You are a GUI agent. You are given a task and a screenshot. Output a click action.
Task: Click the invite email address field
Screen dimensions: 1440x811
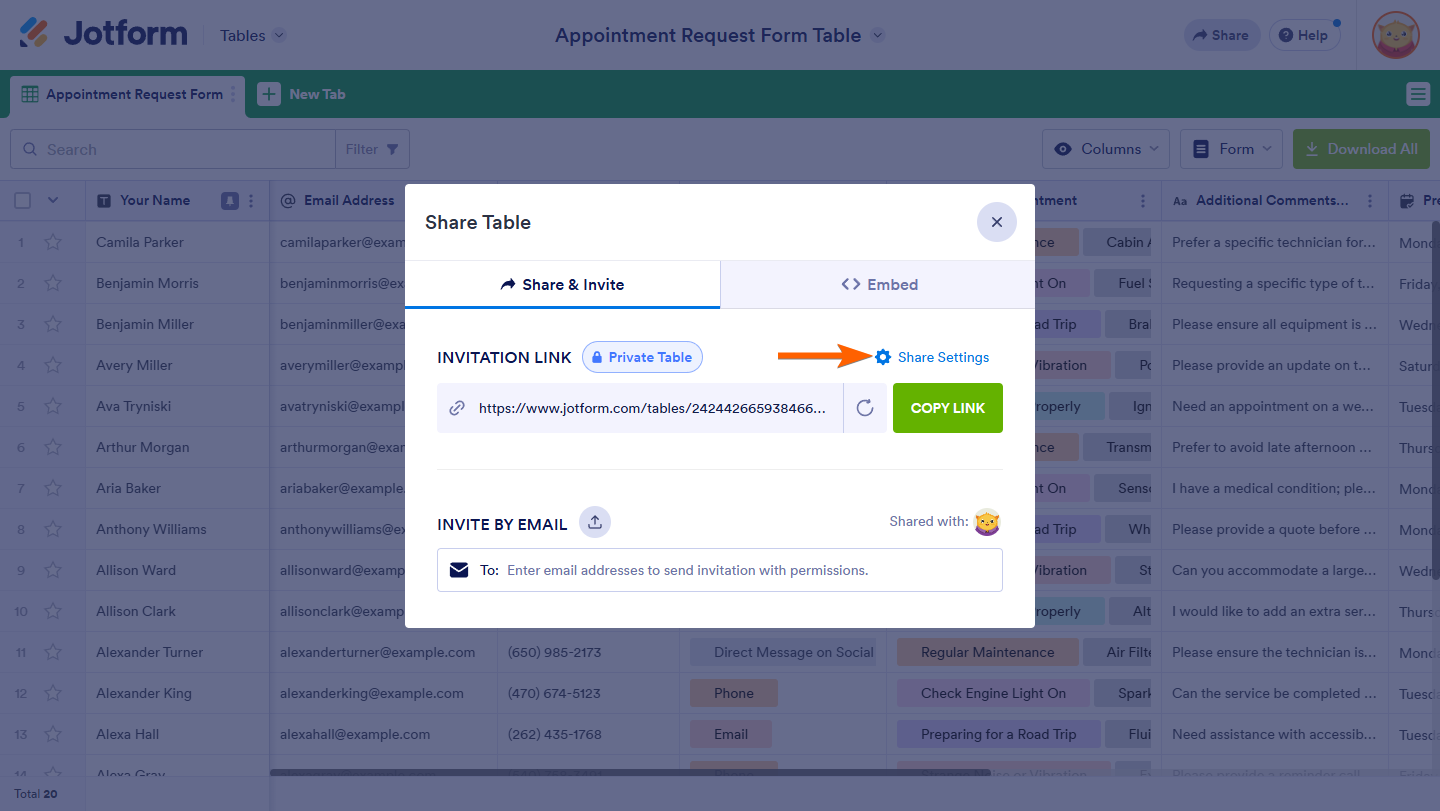click(x=740, y=570)
